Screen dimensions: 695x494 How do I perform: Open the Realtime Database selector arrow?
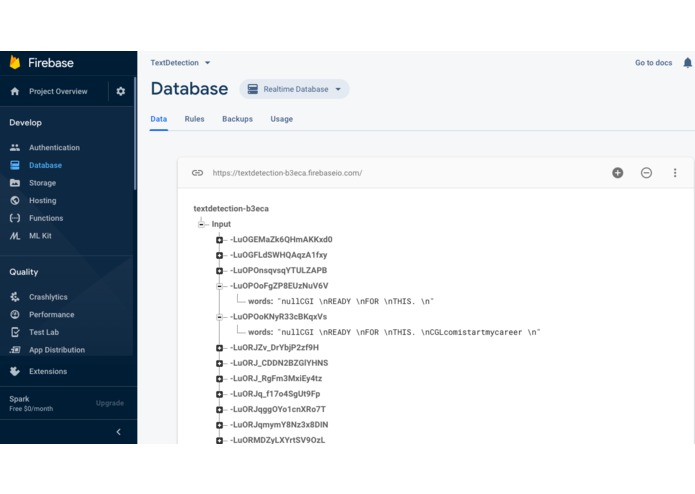tap(338, 89)
